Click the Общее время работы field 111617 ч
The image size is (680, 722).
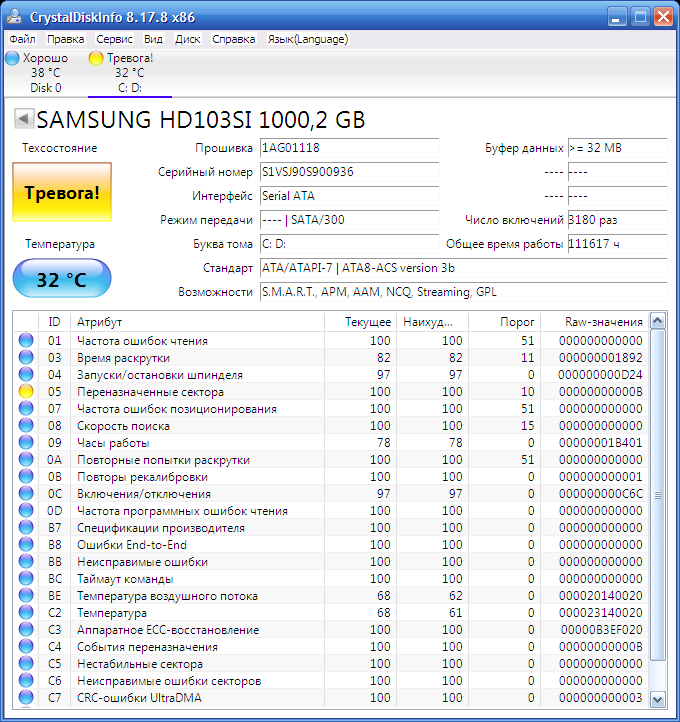(x=617, y=244)
